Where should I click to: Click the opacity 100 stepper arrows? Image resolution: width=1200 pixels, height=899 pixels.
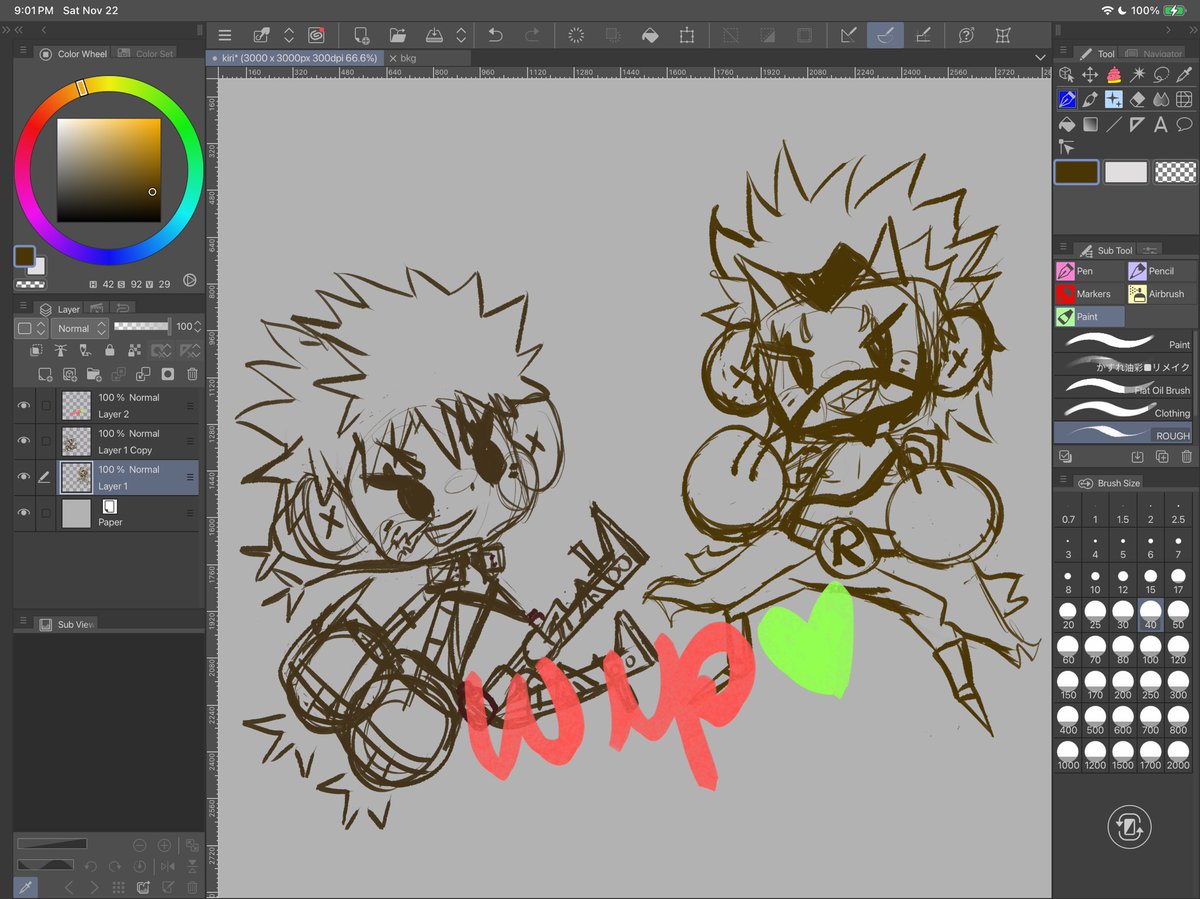tap(197, 327)
